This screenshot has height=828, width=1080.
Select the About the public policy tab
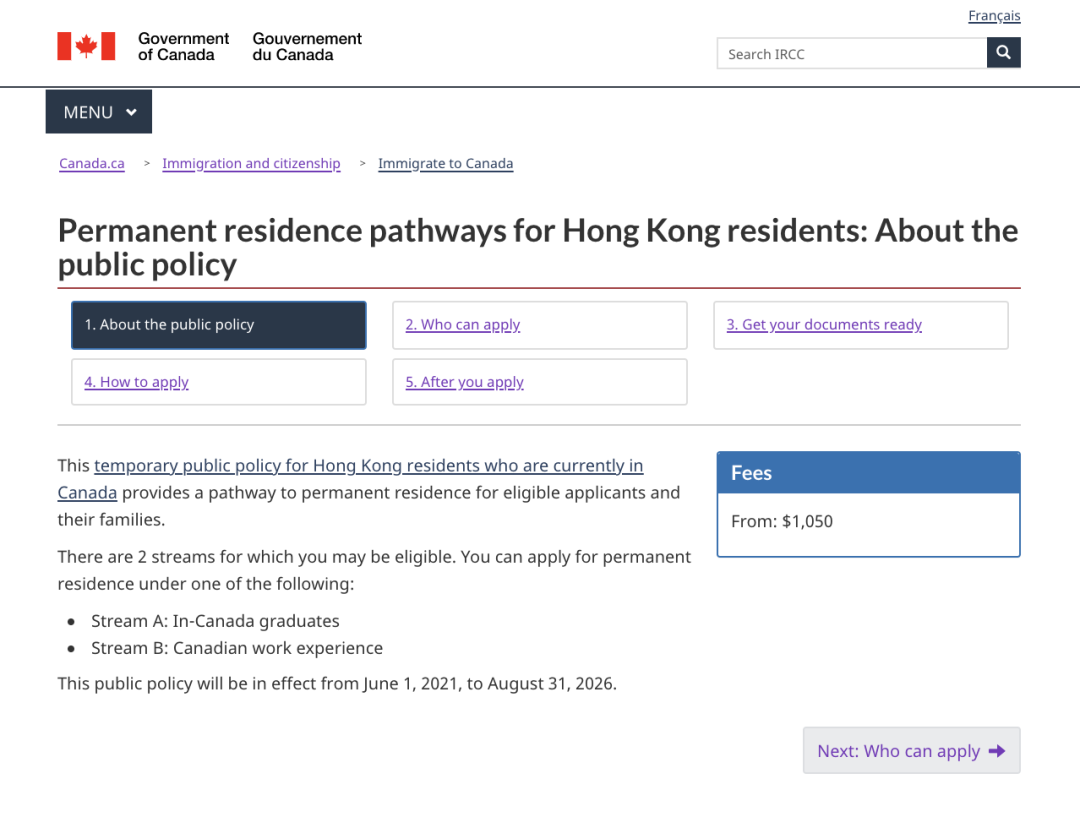[x=218, y=325]
